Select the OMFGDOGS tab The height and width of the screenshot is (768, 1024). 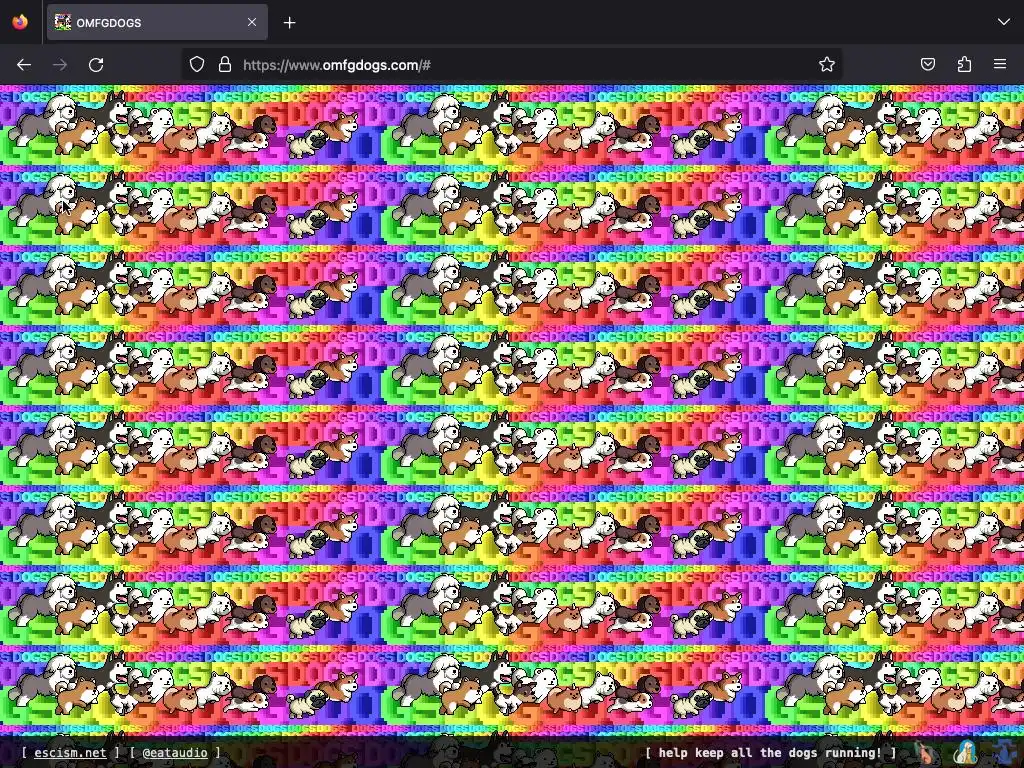pyautogui.click(x=157, y=22)
